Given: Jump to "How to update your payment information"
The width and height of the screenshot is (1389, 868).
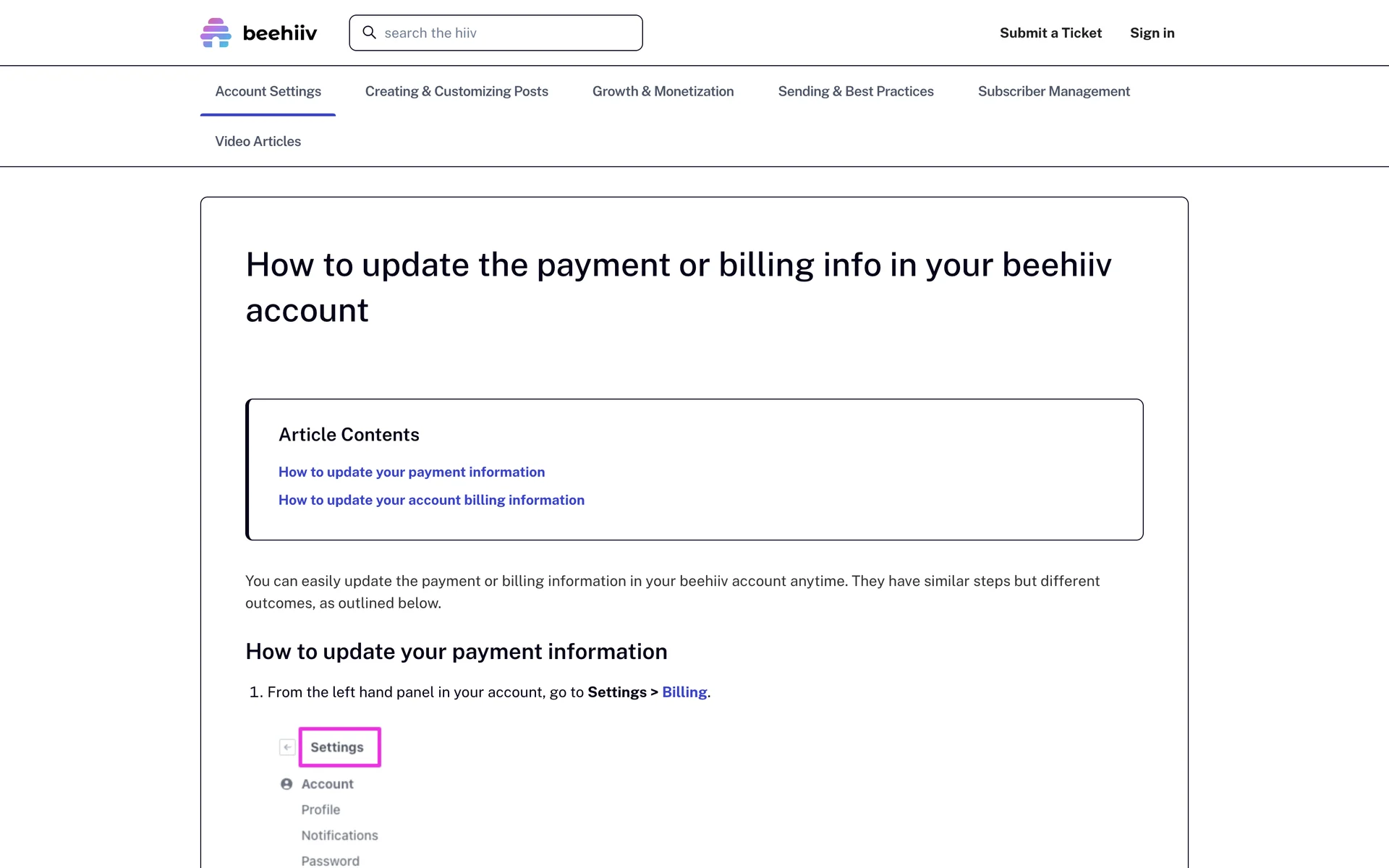Looking at the screenshot, I should click(x=412, y=472).
